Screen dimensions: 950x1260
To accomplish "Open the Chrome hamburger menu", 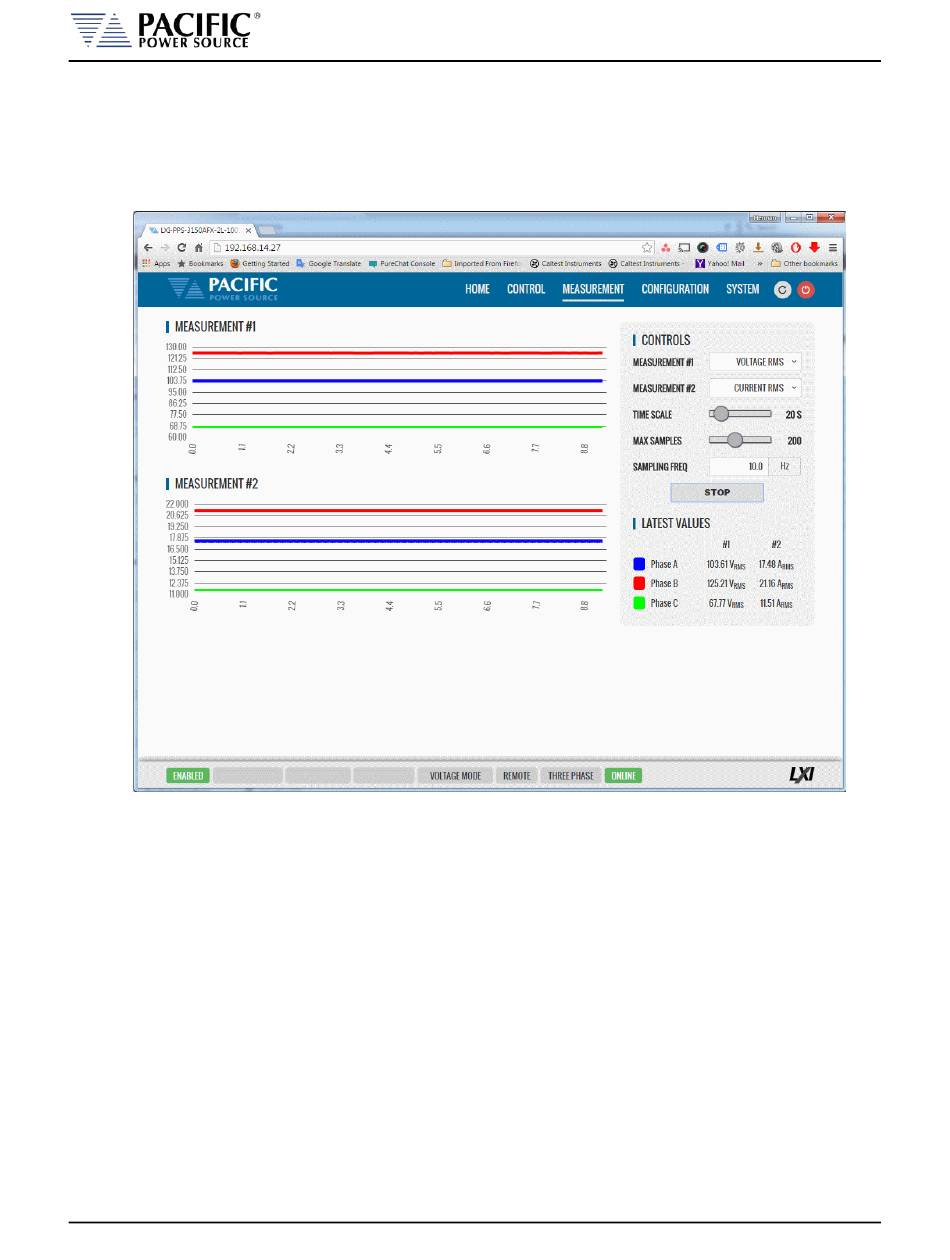I will (x=832, y=247).
